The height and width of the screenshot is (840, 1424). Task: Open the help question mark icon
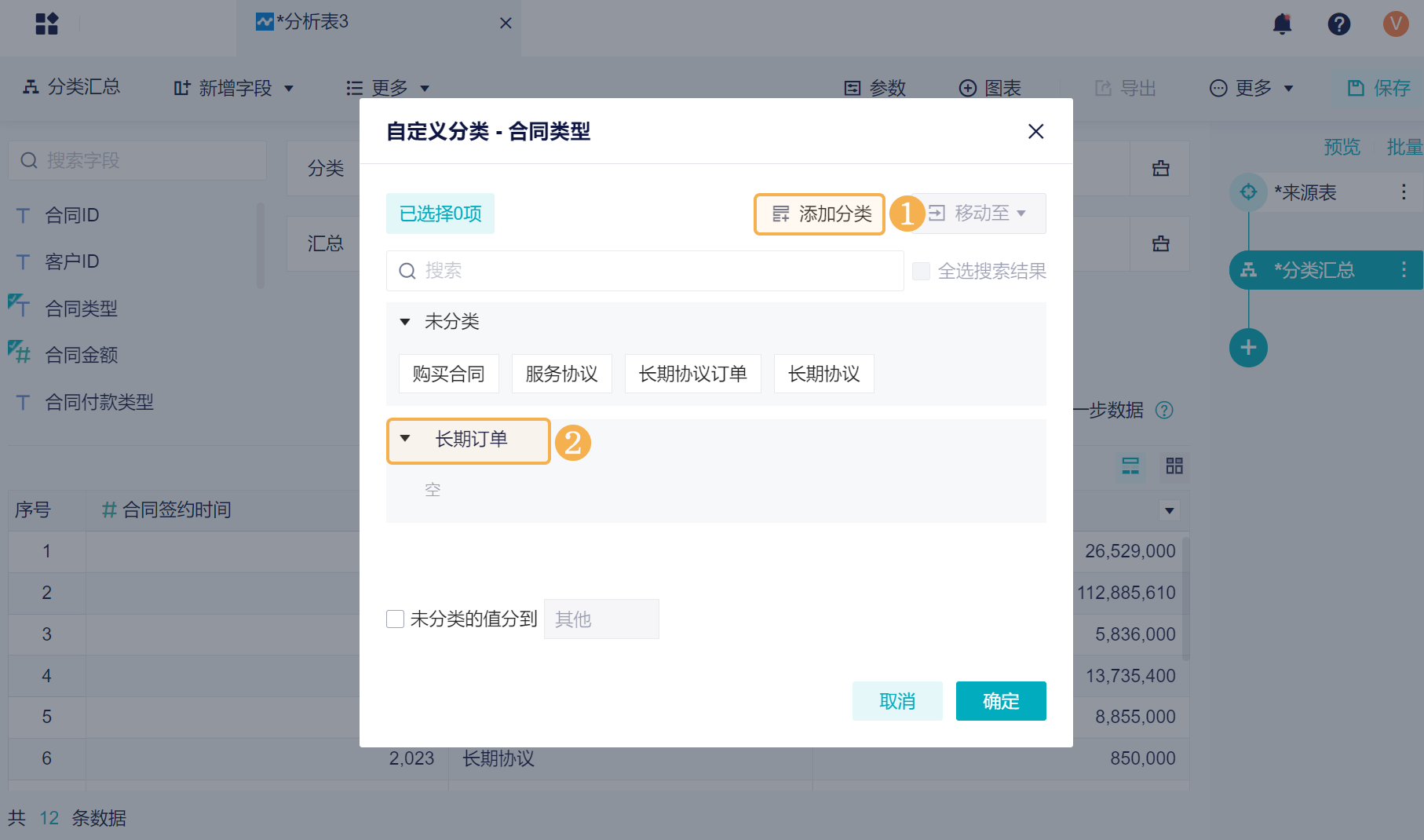1338,24
